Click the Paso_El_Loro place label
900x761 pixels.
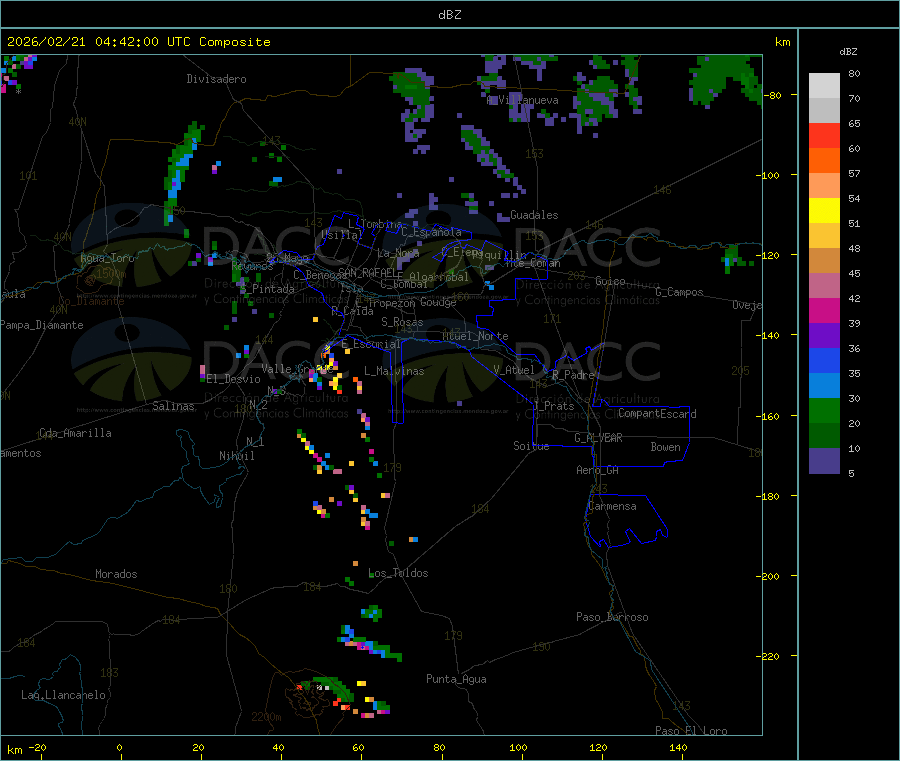coord(692,731)
